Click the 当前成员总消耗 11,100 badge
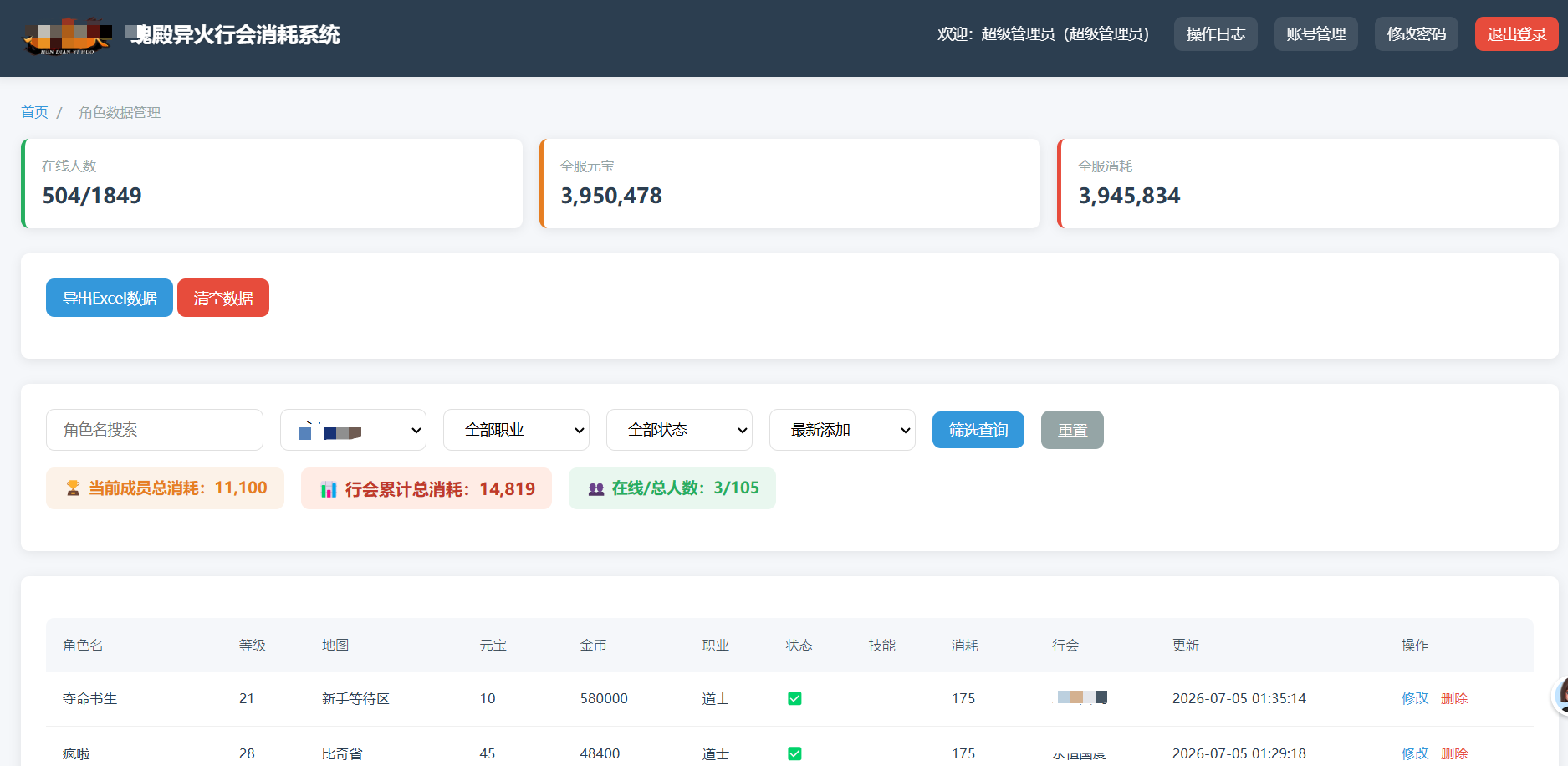This screenshot has width=1568, height=766. [x=165, y=488]
